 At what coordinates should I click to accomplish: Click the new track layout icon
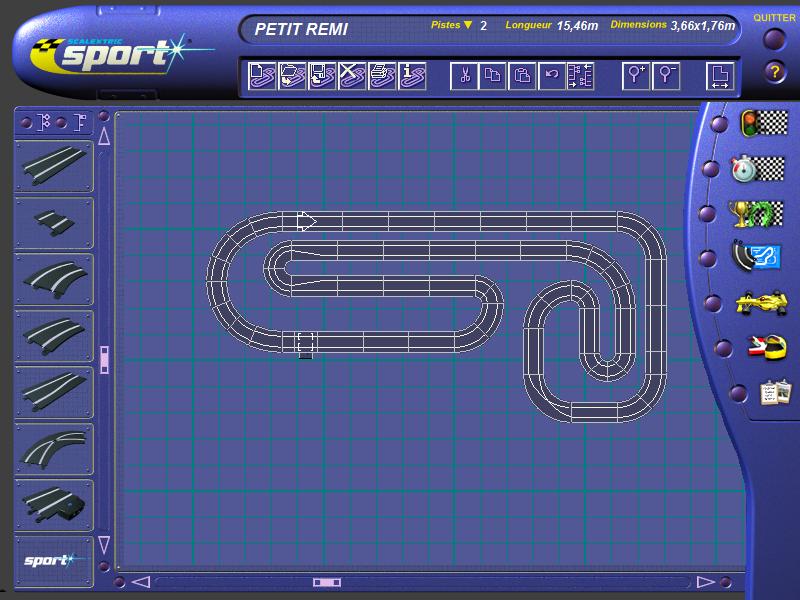coord(262,76)
